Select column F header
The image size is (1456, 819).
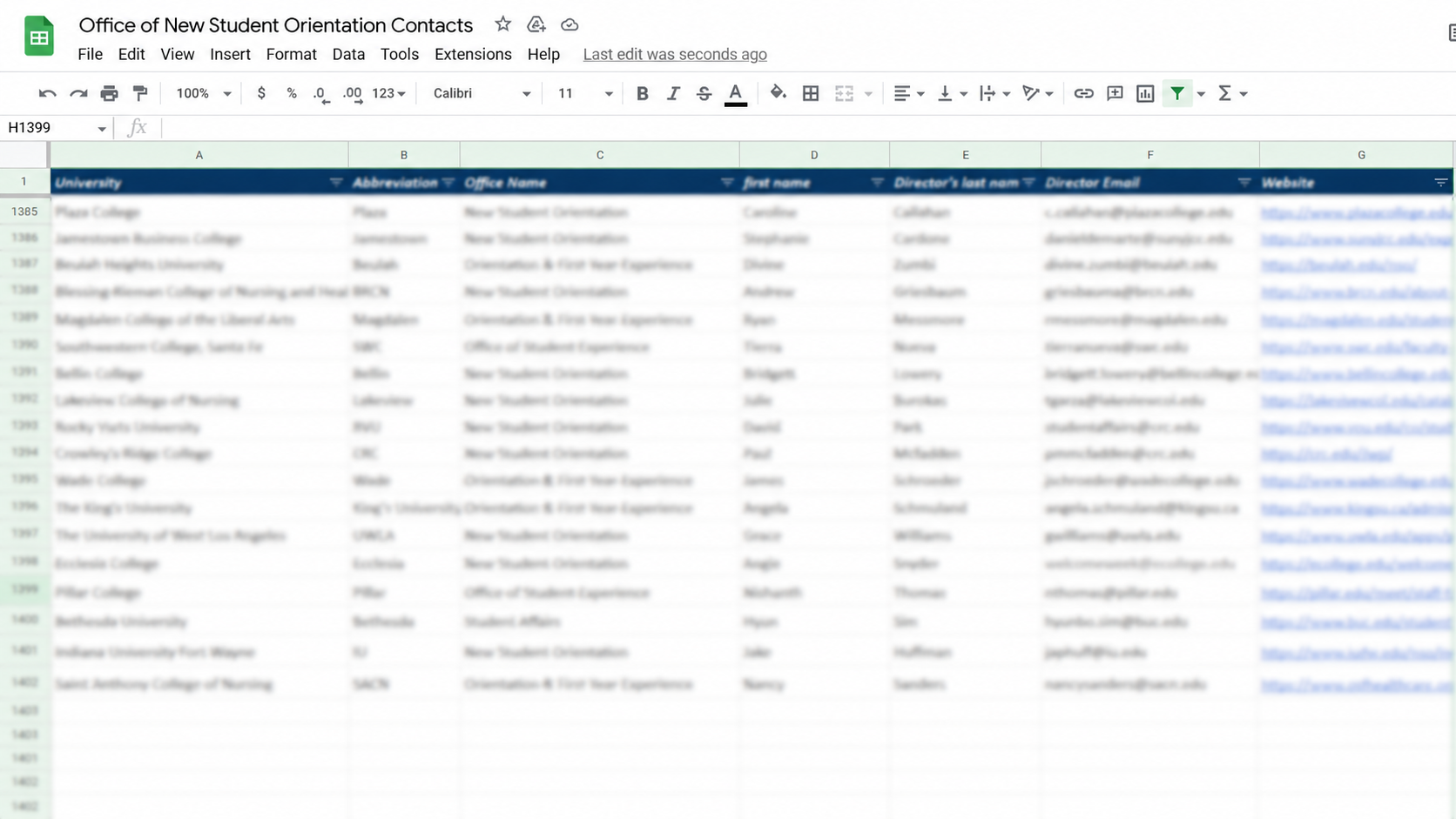pyautogui.click(x=1149, y=155)
